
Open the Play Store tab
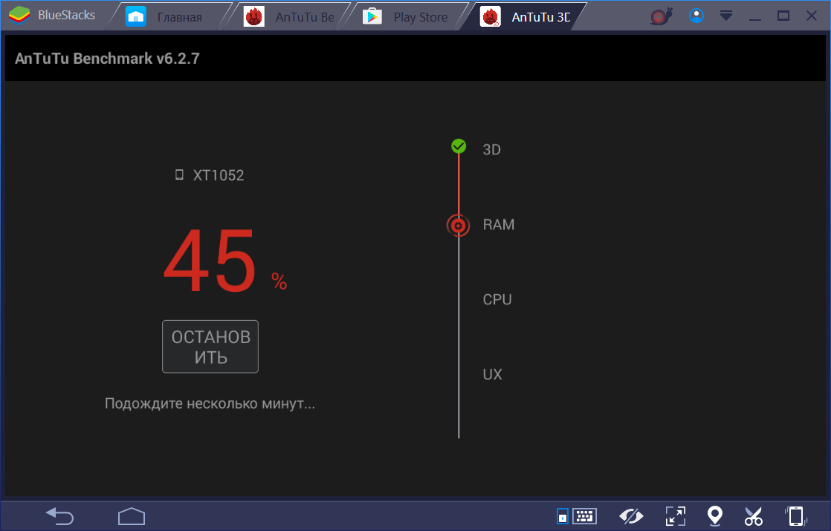(x=407, y=17)
